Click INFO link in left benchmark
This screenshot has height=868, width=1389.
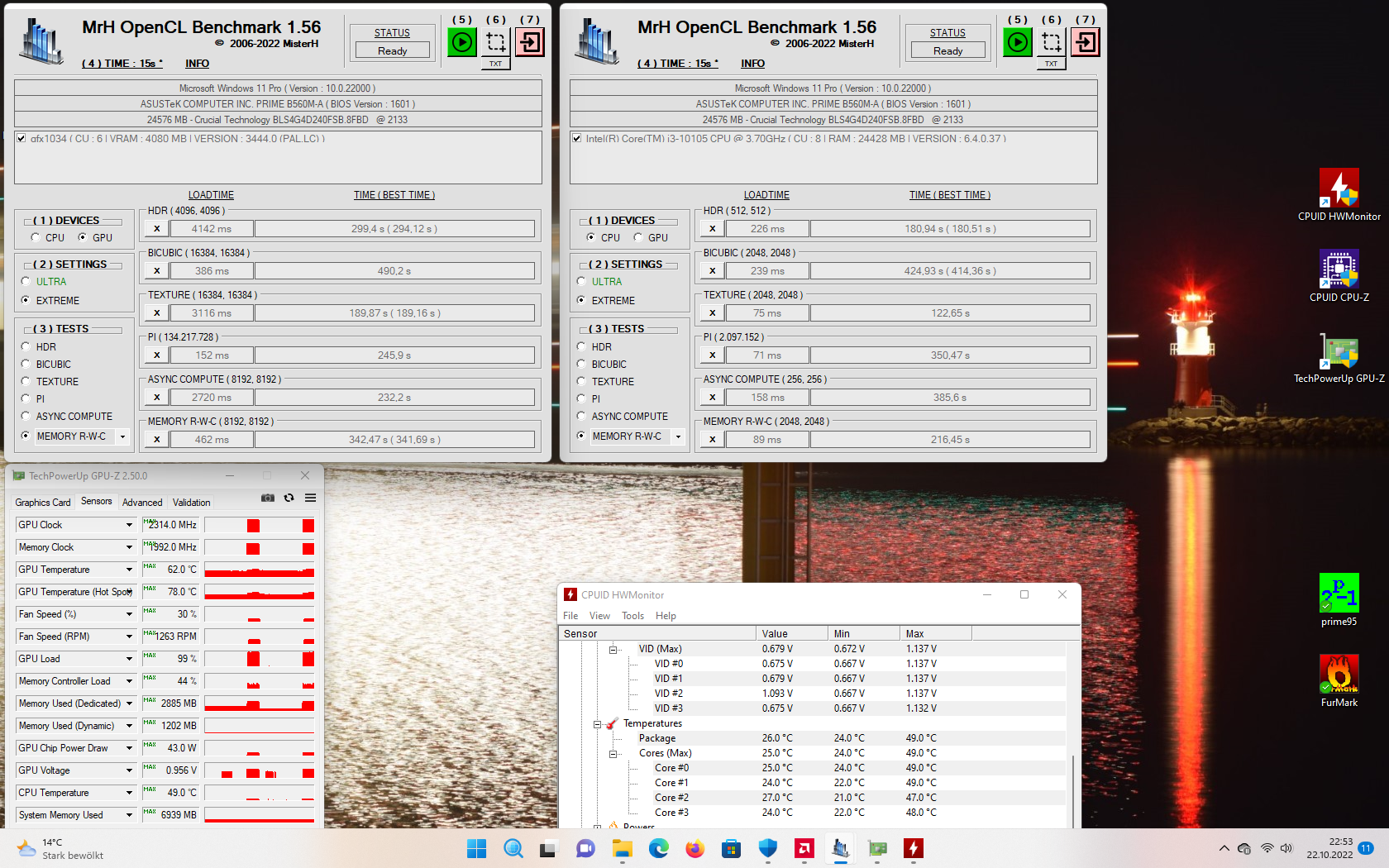(x=197, y=64)
